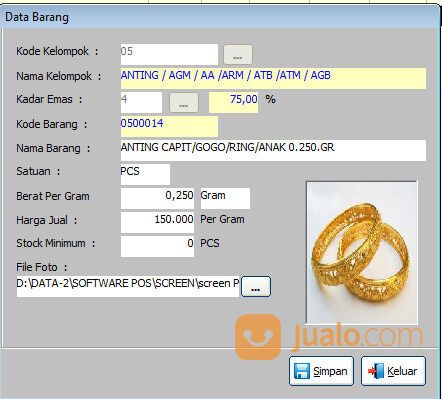Click the Satuan label

38,171
